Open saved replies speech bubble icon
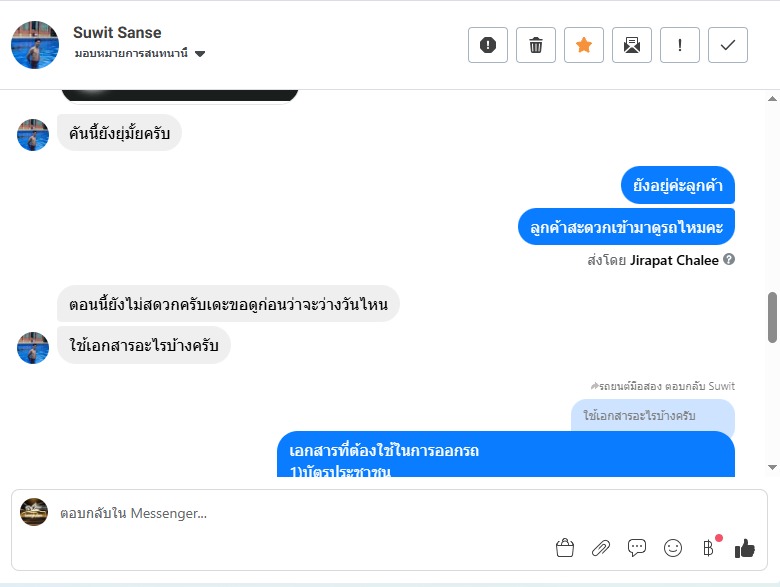 637,548
